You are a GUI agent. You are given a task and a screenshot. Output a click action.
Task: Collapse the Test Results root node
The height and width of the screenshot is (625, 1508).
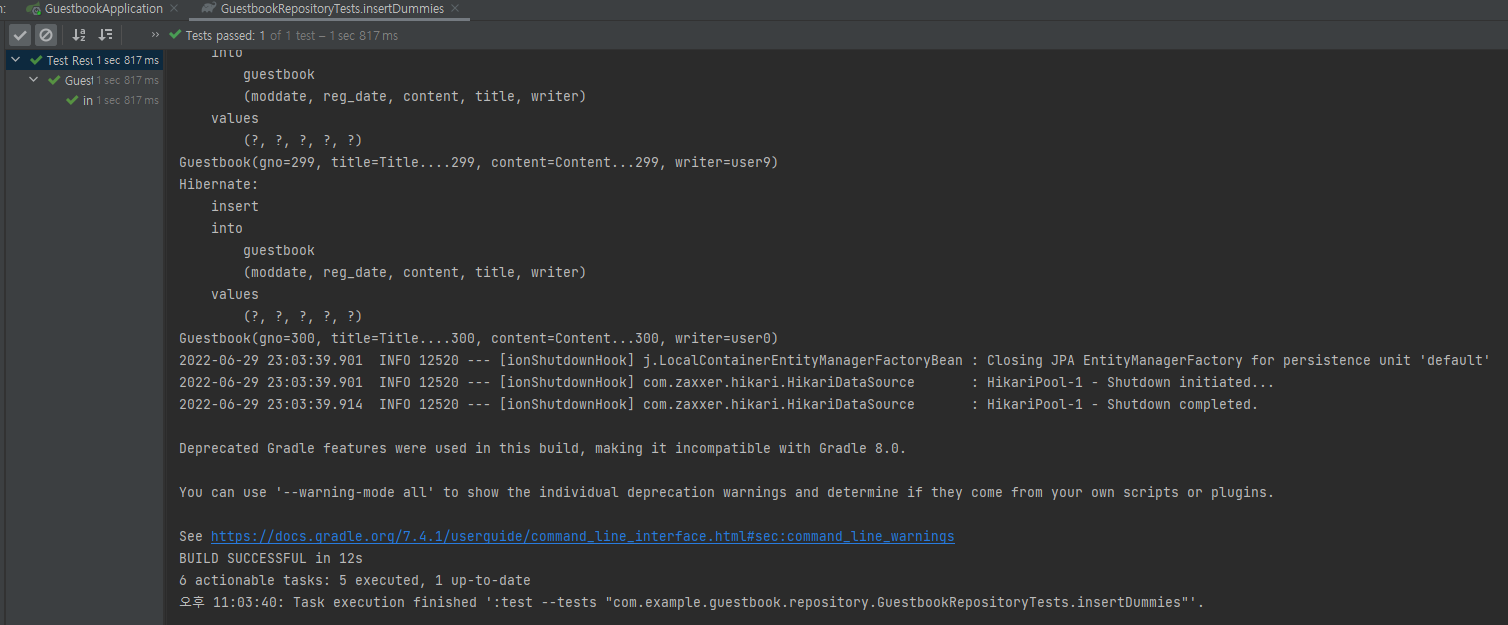point(16,60)
